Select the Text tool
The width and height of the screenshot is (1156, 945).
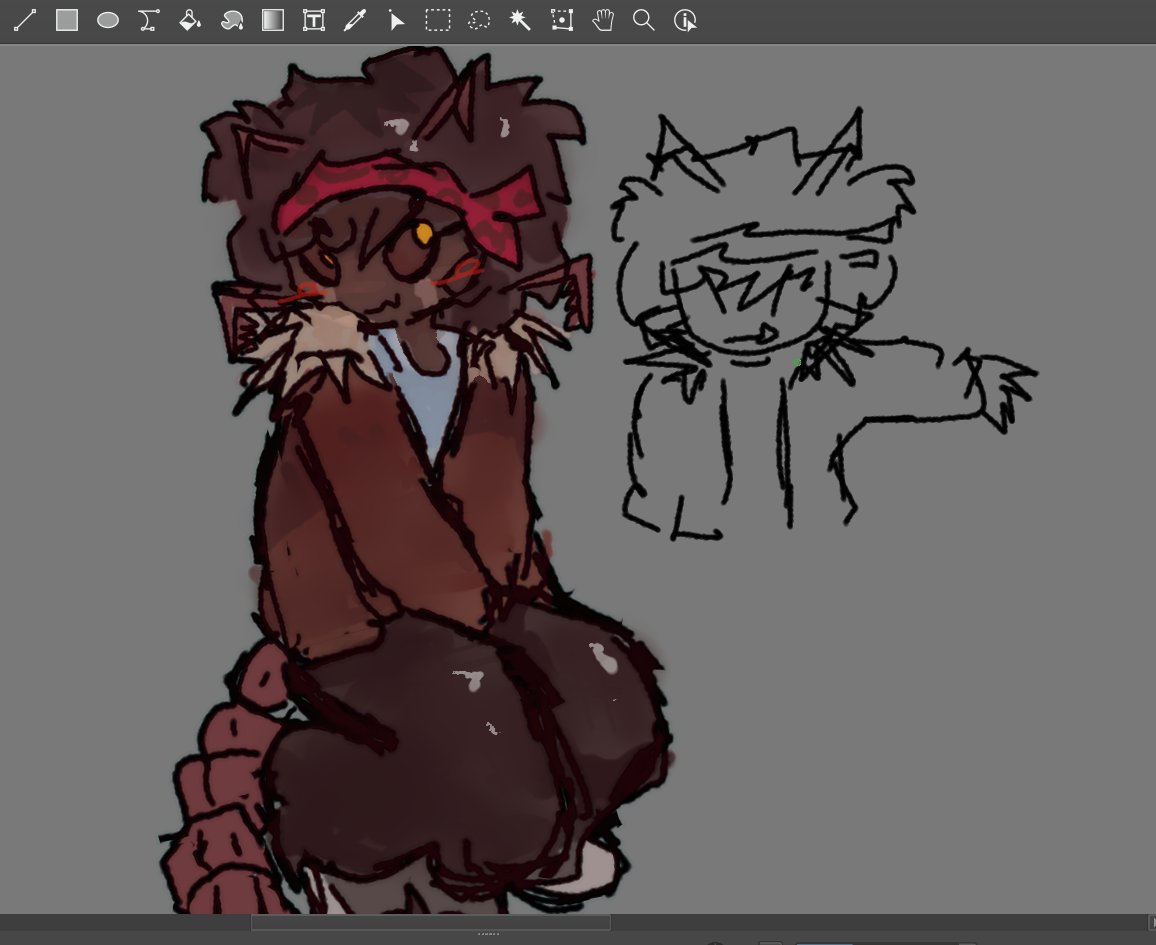point(314,20)
